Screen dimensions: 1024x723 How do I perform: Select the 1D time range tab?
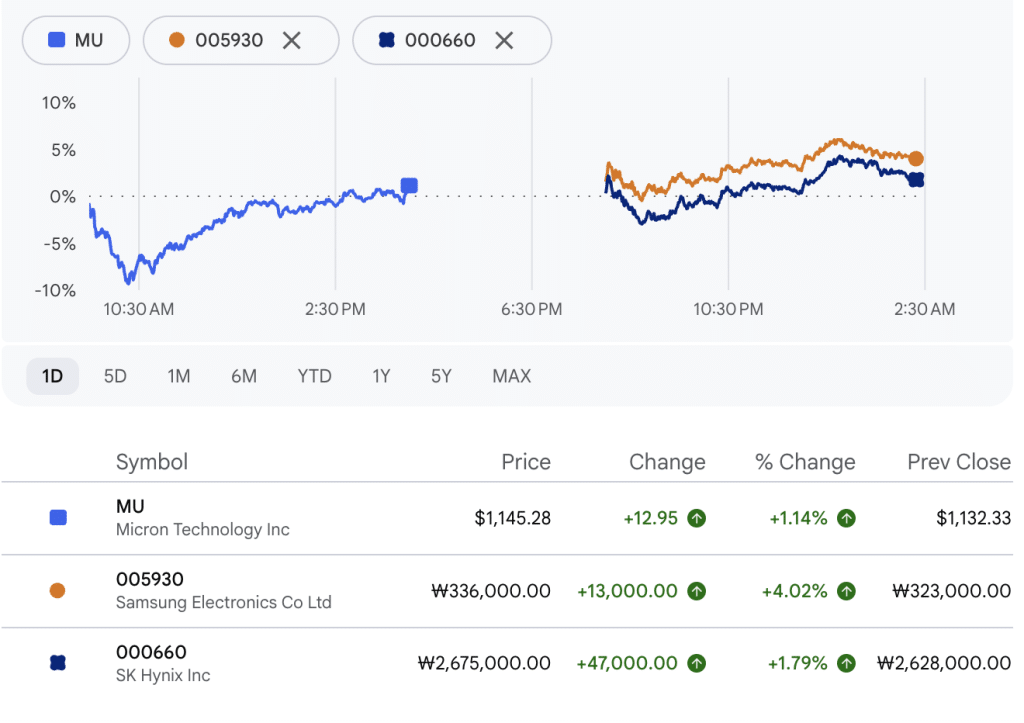pos(52,376)
